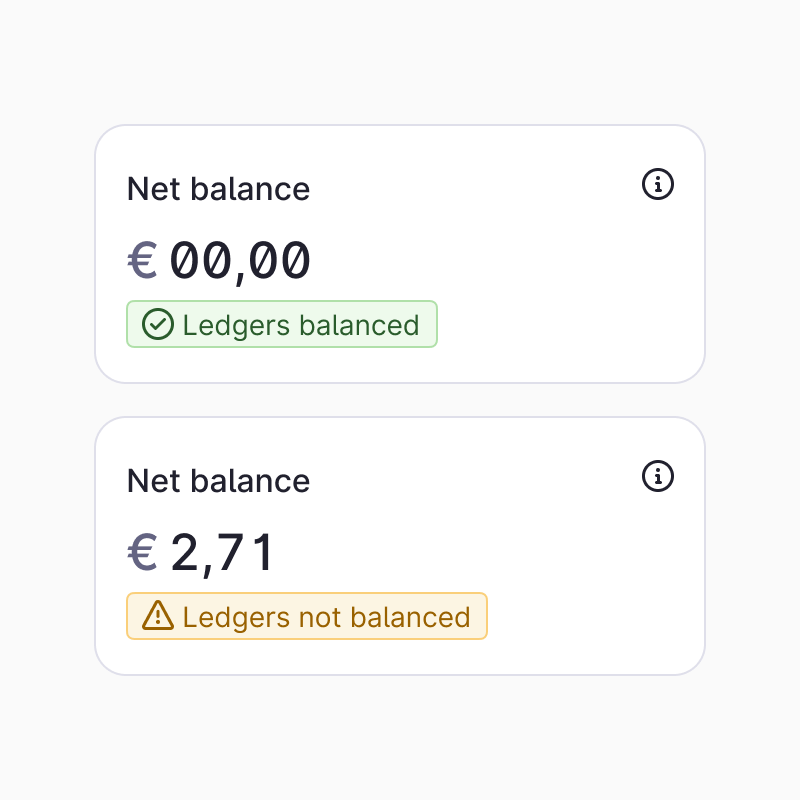Click the euro symbol next to 2,71
Image resolution: width=800 pixels, height=800 pixels.
tap(142, 552)
